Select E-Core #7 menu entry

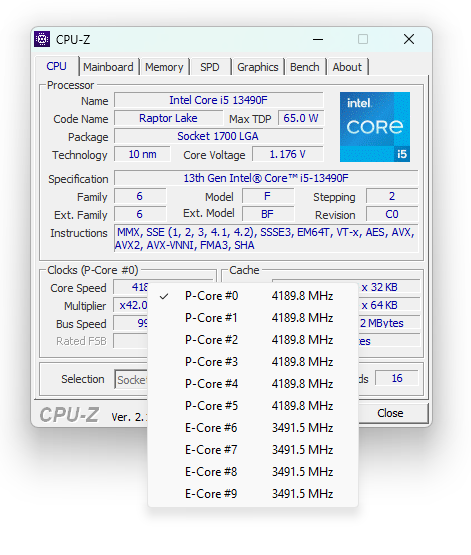point(253,450)
